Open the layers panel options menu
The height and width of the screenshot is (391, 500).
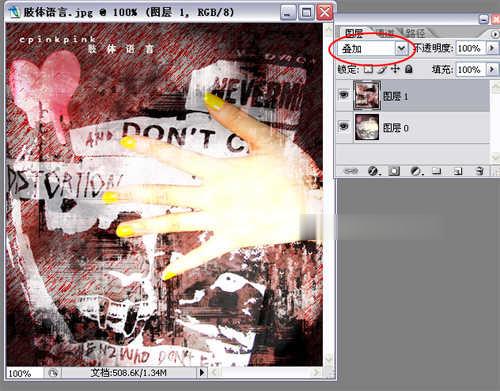pos(495,34)
